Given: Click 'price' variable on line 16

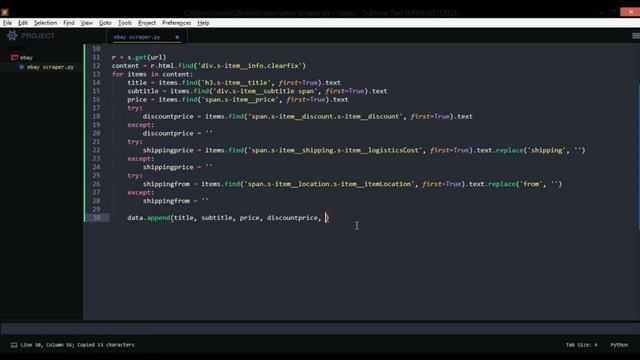Looking at the screenshot, I should (137, 100).
